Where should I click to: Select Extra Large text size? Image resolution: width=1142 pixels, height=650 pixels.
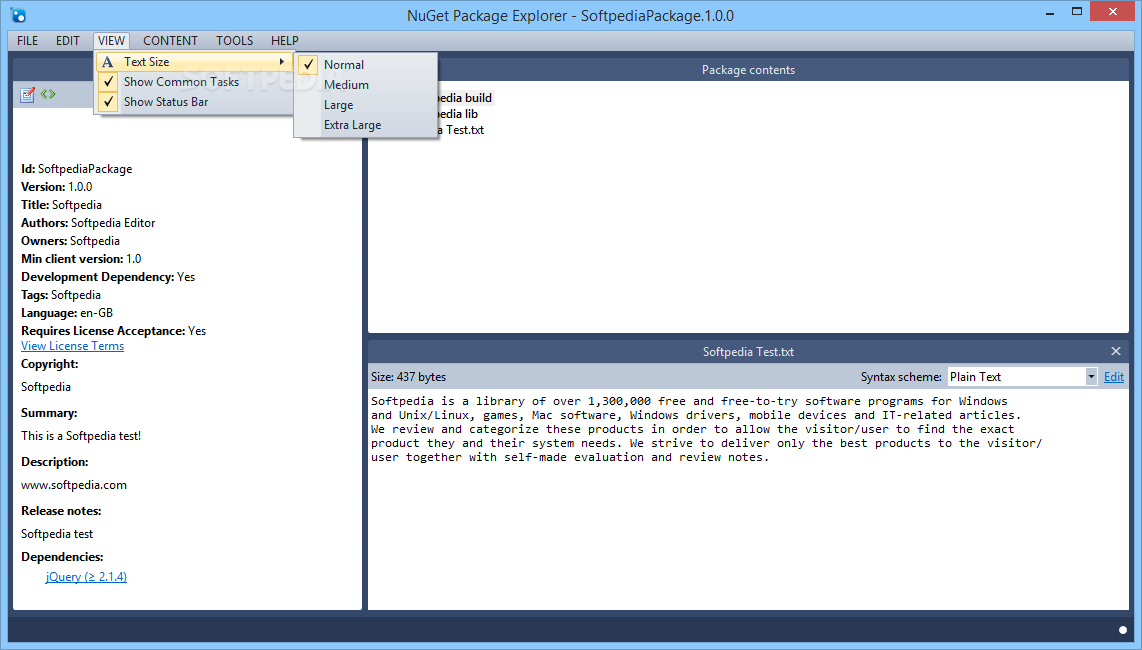[366, 125]
